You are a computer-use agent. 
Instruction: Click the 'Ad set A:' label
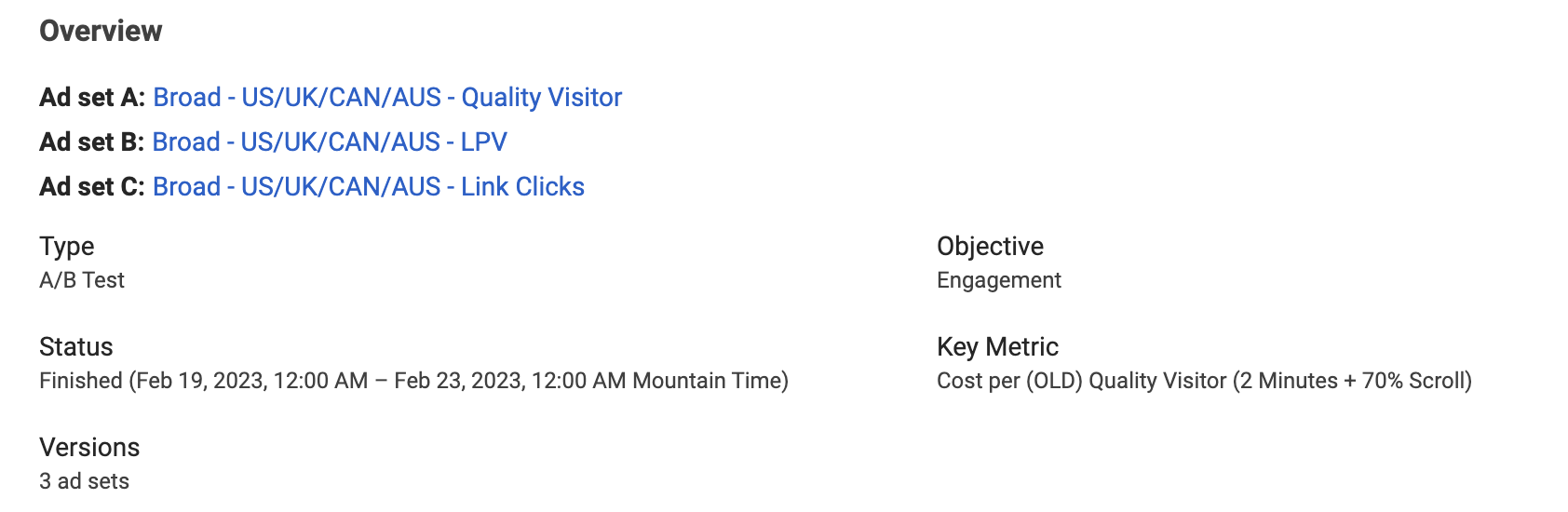[x=92, y=97]
